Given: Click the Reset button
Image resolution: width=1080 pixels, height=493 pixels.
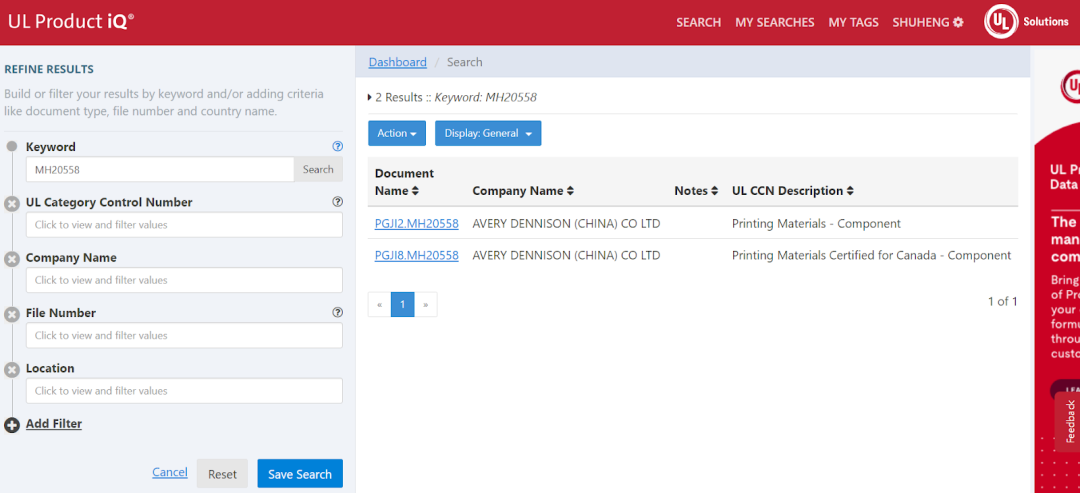Looking at the screenshot, I should tap(222, 474).
